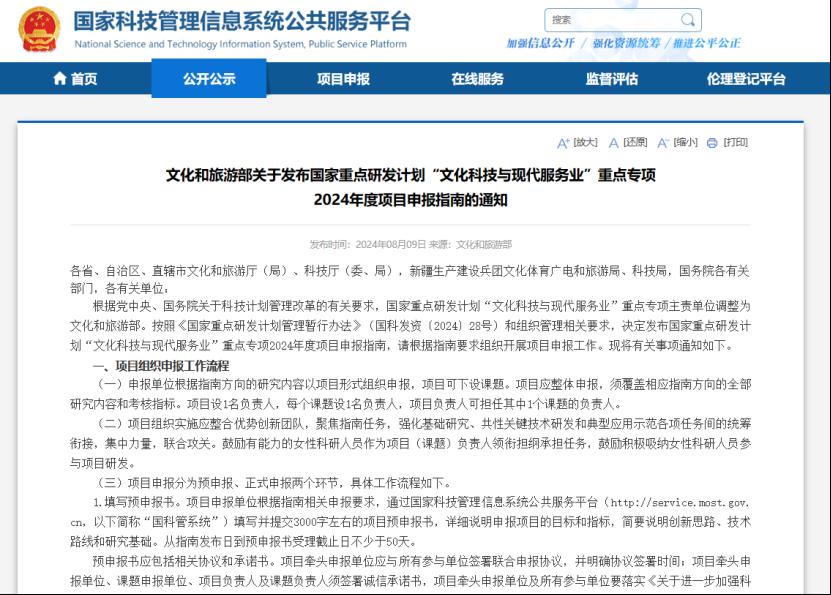Image resolution: width=831 pixels, height=595 pixels.
Task: Navigate to 伦理登记平台
Action: tap(746, 79)
